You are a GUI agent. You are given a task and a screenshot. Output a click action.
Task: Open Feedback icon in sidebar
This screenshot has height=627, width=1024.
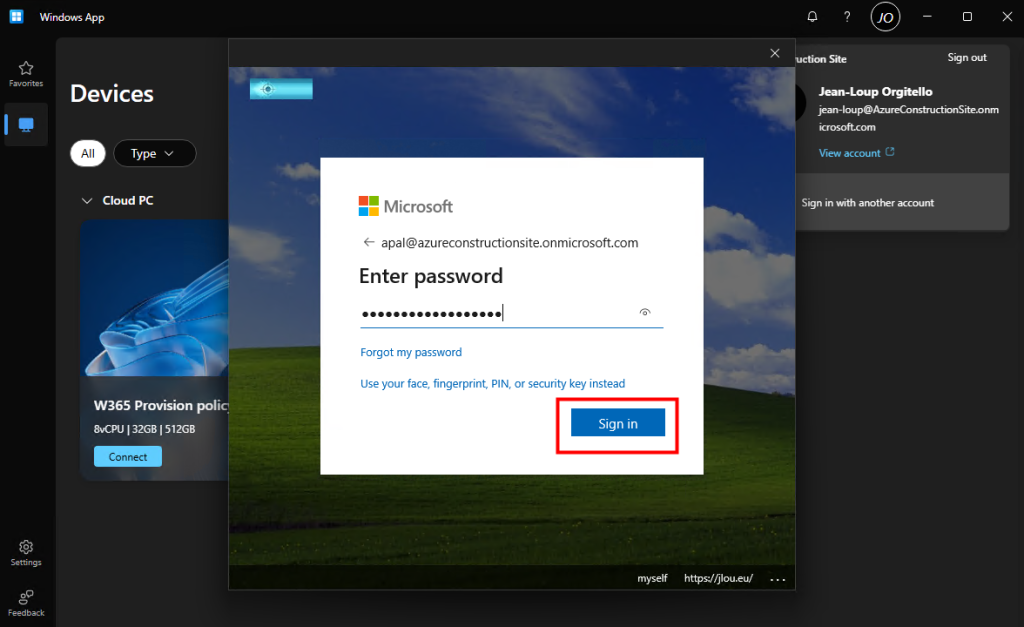point(26,602)
